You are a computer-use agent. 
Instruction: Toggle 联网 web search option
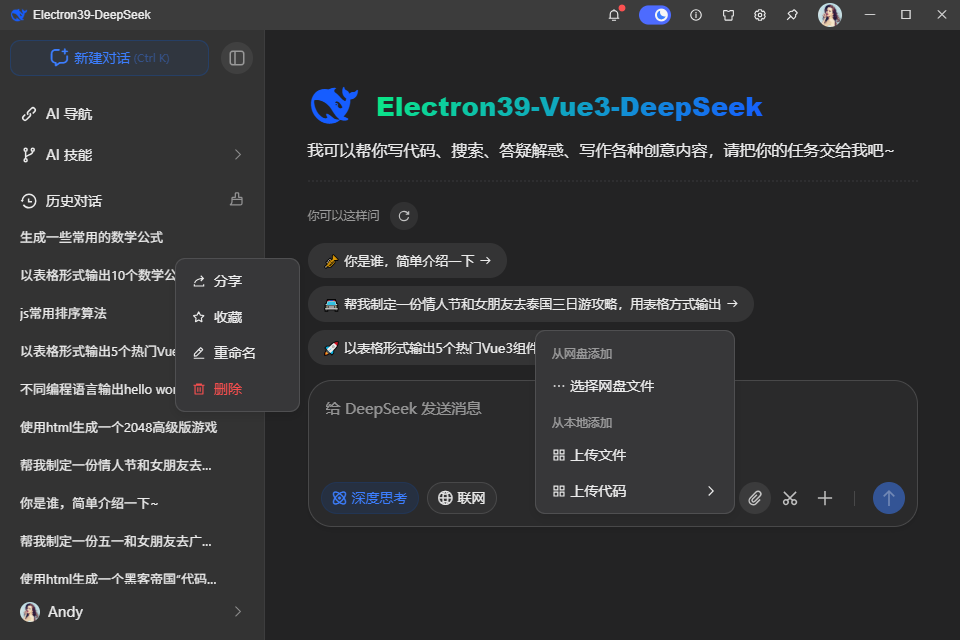coord(462,498)
